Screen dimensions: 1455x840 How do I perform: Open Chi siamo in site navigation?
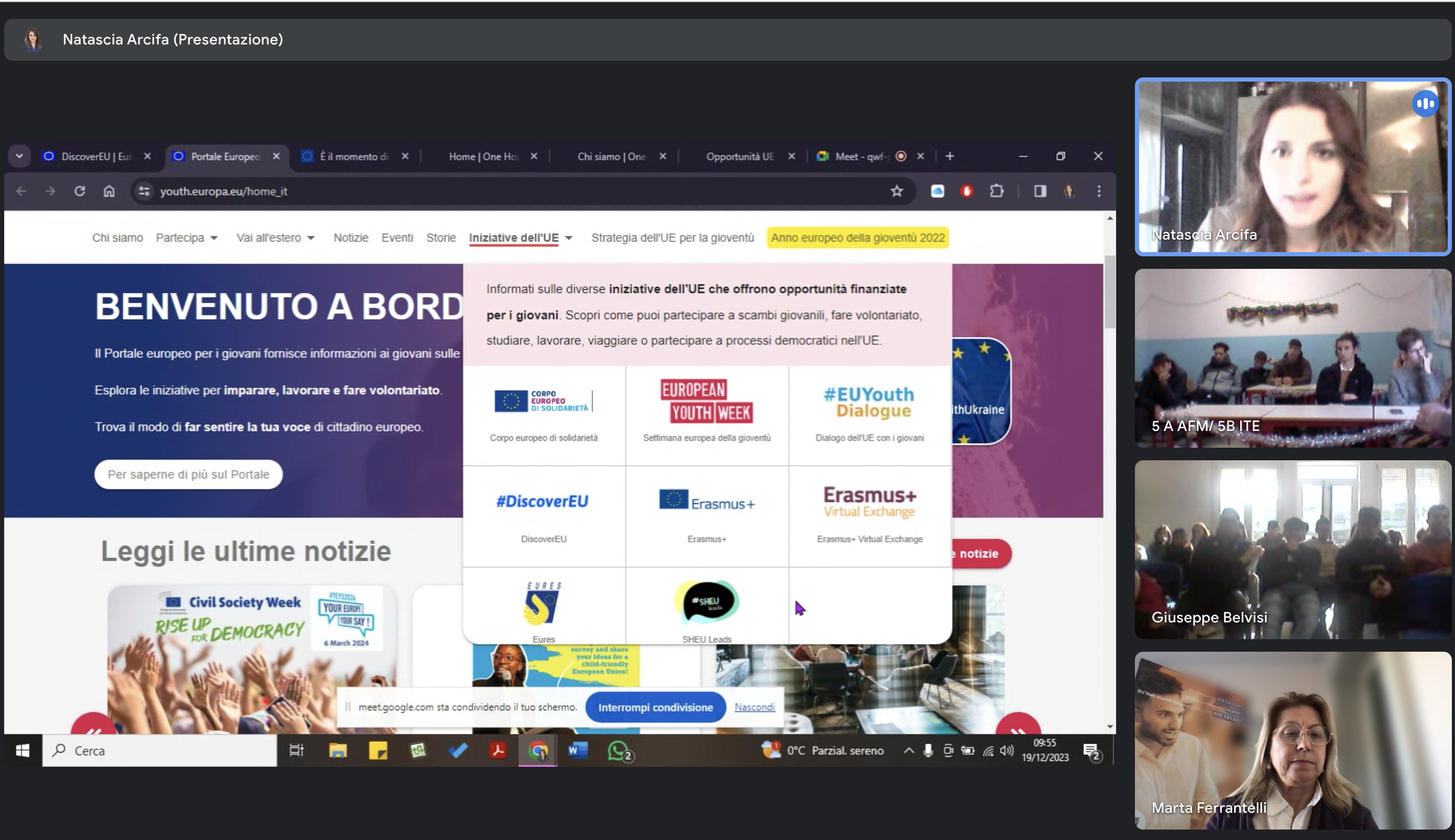point(118,237)
